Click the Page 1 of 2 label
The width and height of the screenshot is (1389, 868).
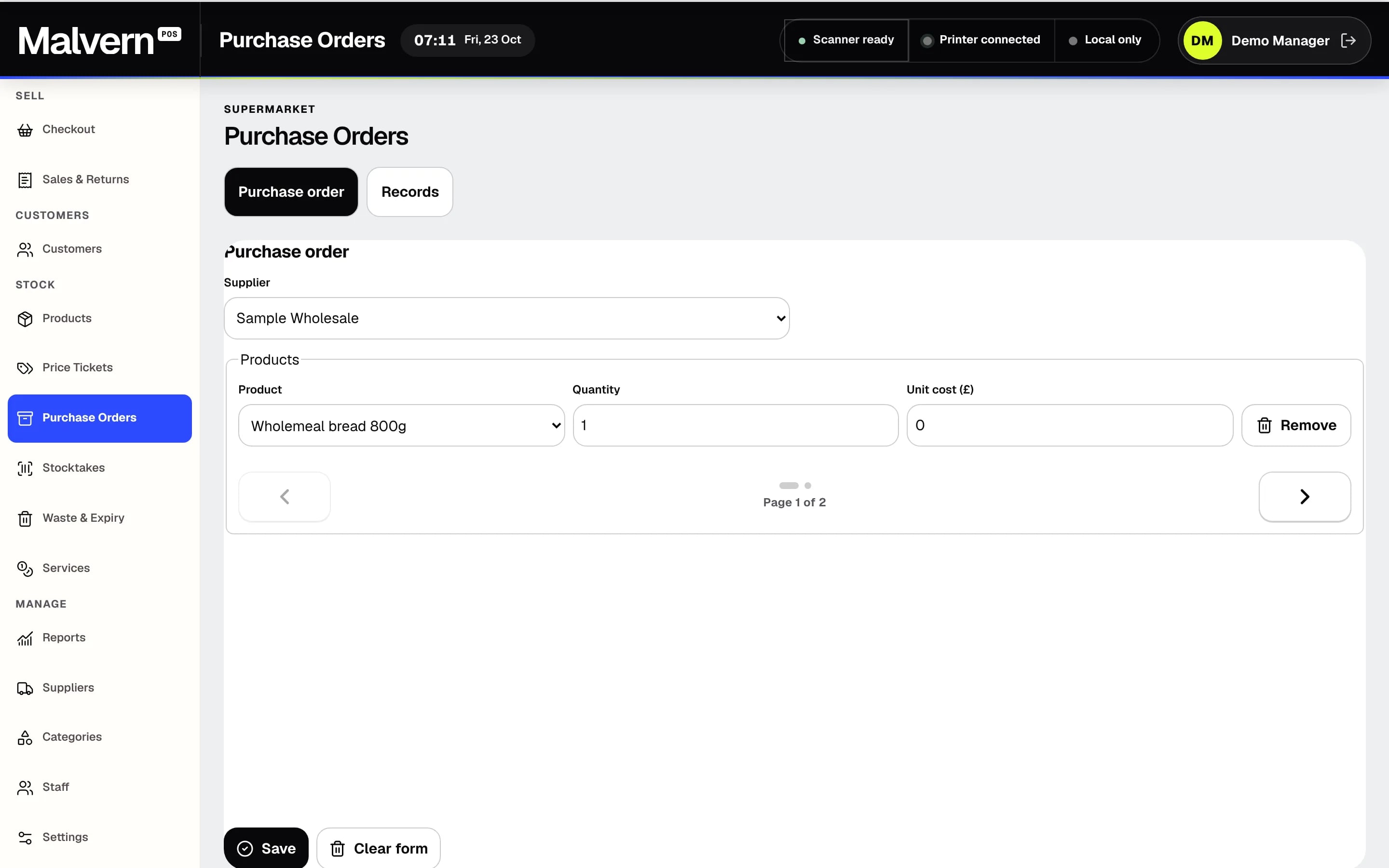(794, 502)
